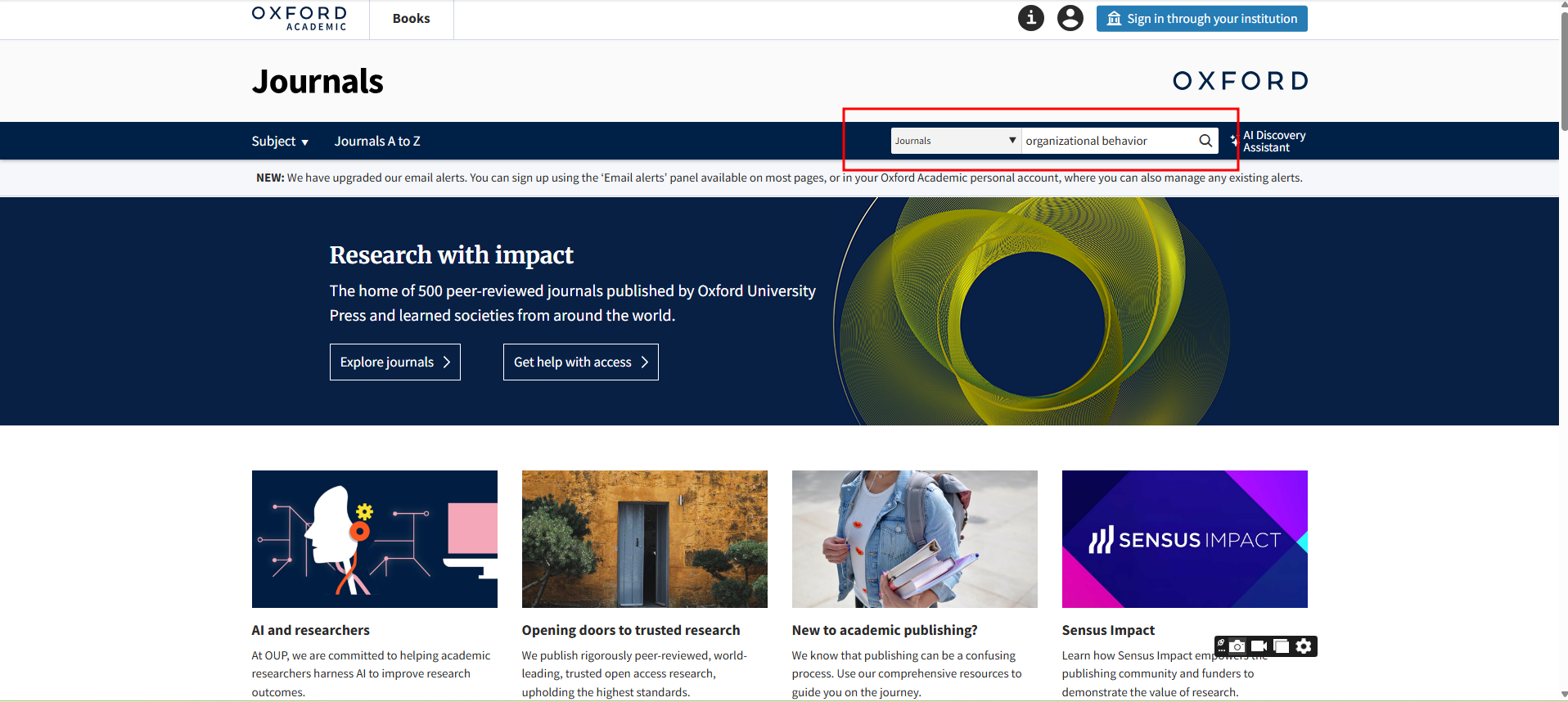Image resolution: width=1568 pixels, height=702 pixels.
Task: Open the user account profile icon
Action: [1070, 18]
